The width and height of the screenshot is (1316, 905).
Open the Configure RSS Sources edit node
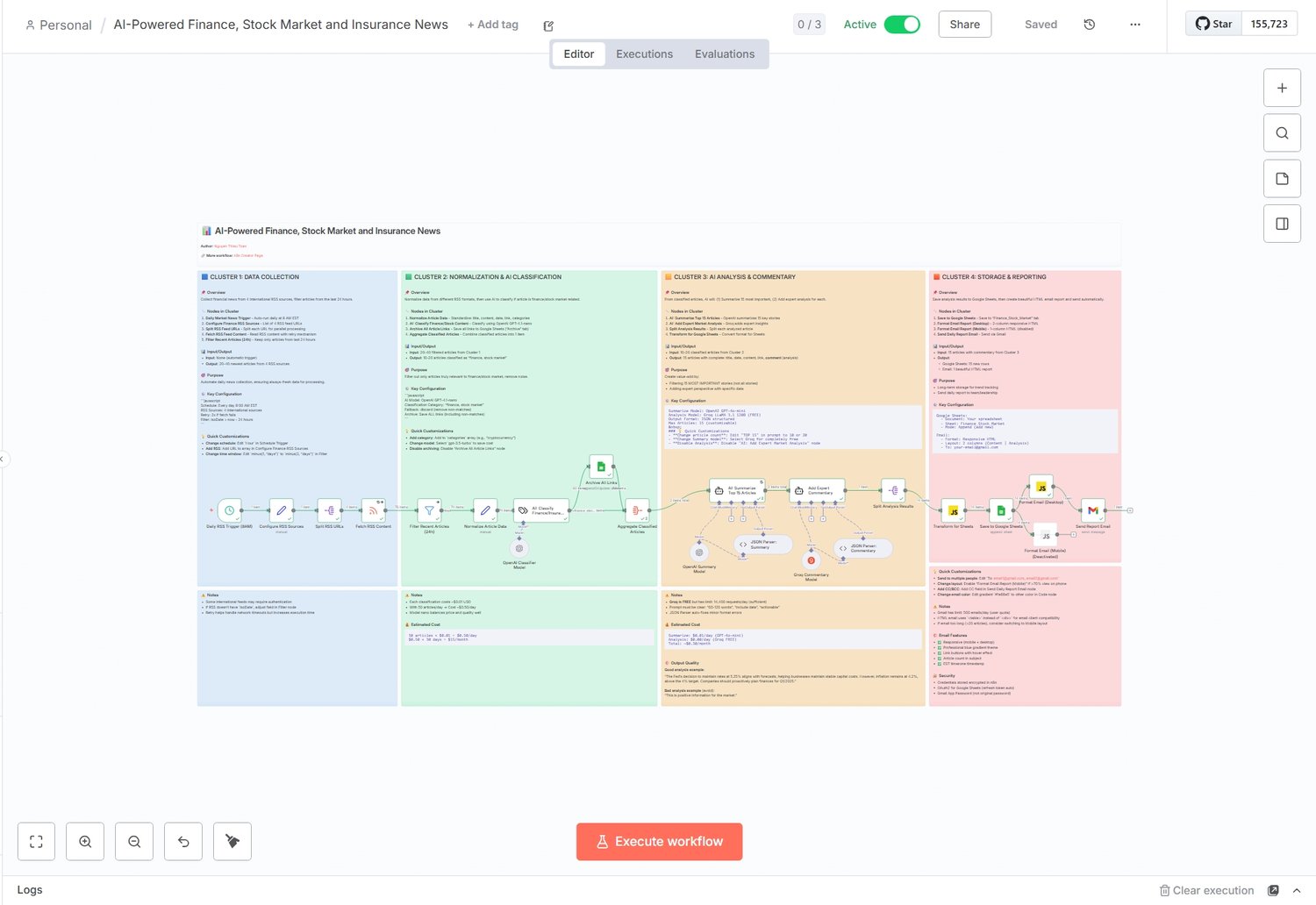click(x=281, y=510)
